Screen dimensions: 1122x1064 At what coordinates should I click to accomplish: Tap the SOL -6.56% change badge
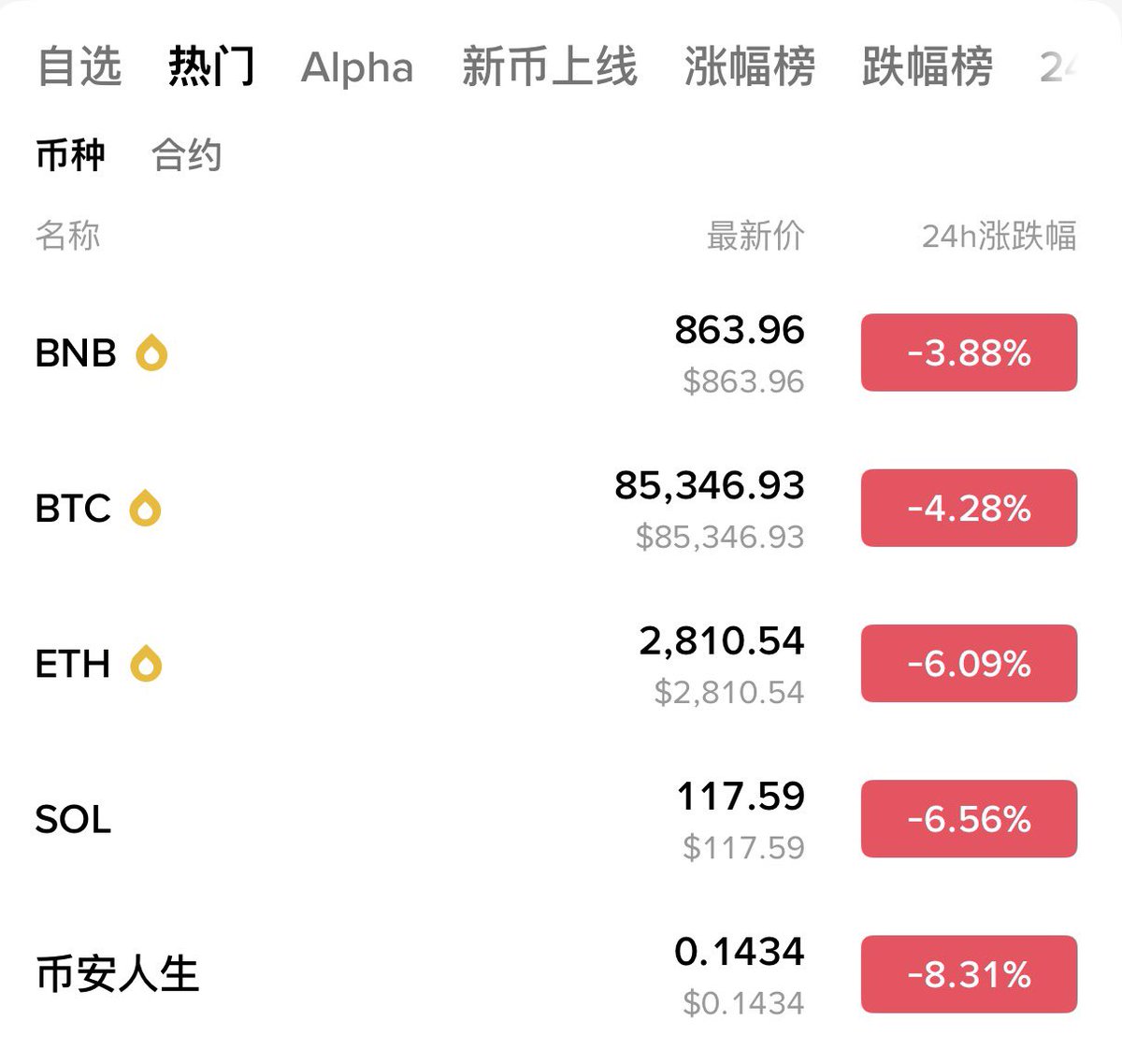click(x=969, y=818)
